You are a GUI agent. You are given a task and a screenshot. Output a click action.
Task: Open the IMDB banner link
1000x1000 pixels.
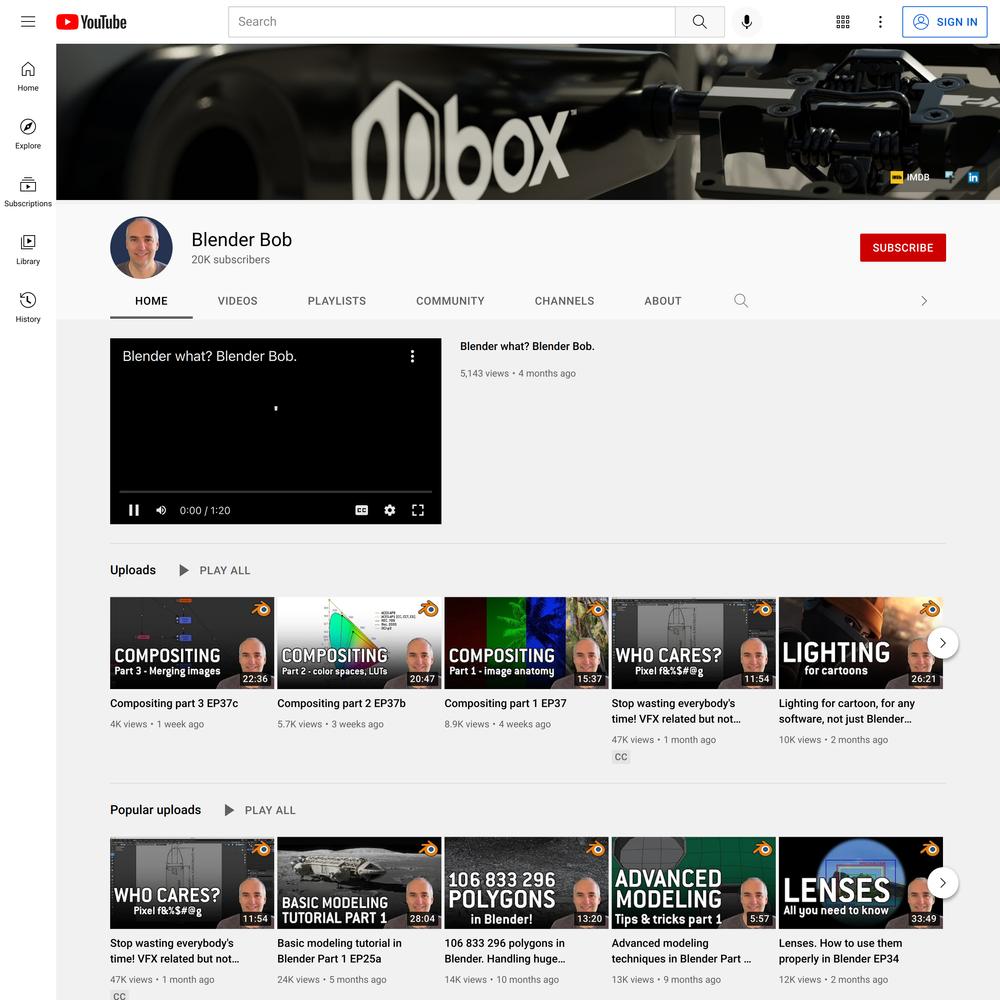(x=910, y=177)
